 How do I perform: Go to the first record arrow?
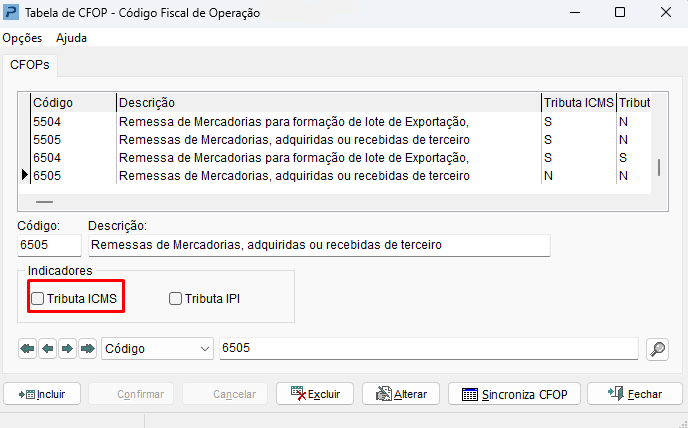pyautogui.click(x=27, y=349)
